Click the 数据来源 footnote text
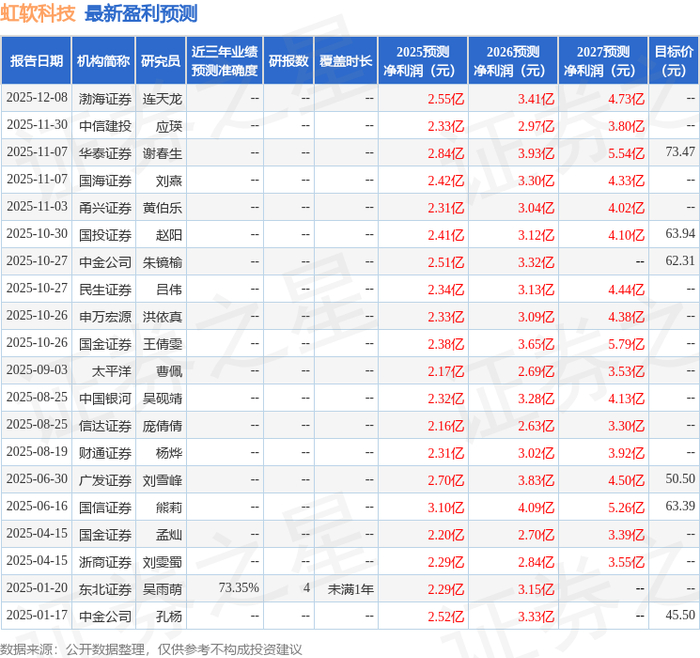 point(151,649)
